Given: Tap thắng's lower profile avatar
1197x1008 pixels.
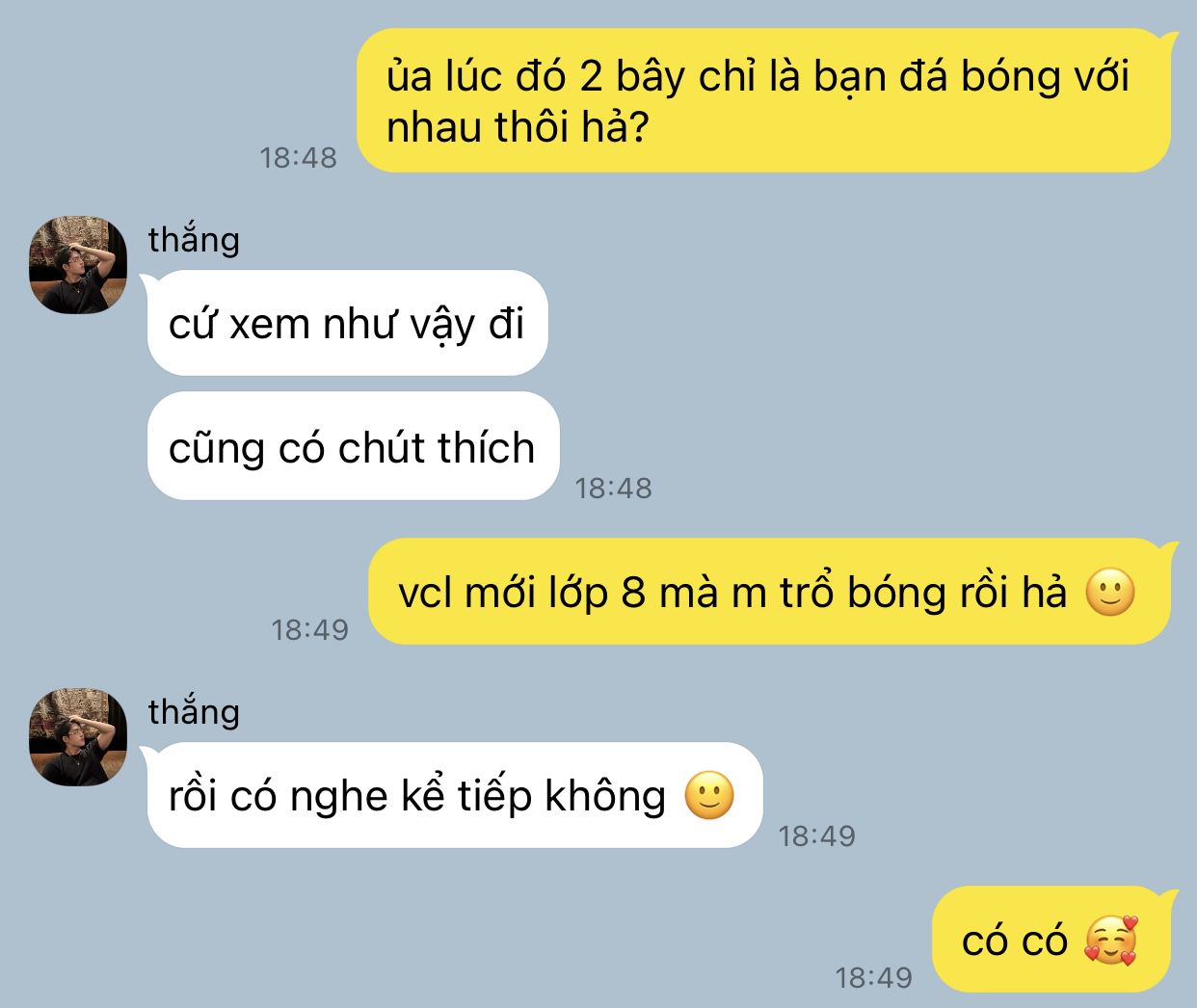Looking at the screenshot, I should pos(78,737).
